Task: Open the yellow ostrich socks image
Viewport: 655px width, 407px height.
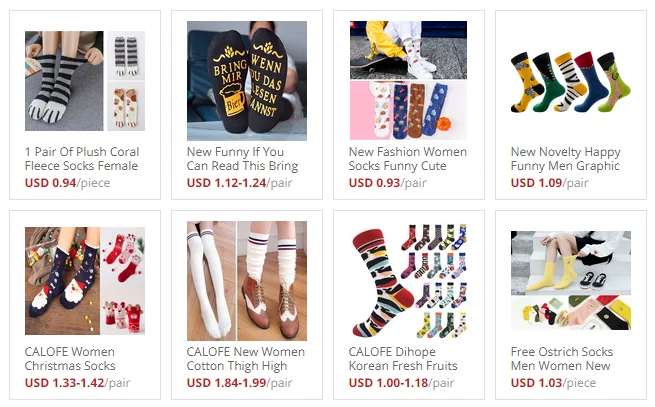Action: [571, 280]
